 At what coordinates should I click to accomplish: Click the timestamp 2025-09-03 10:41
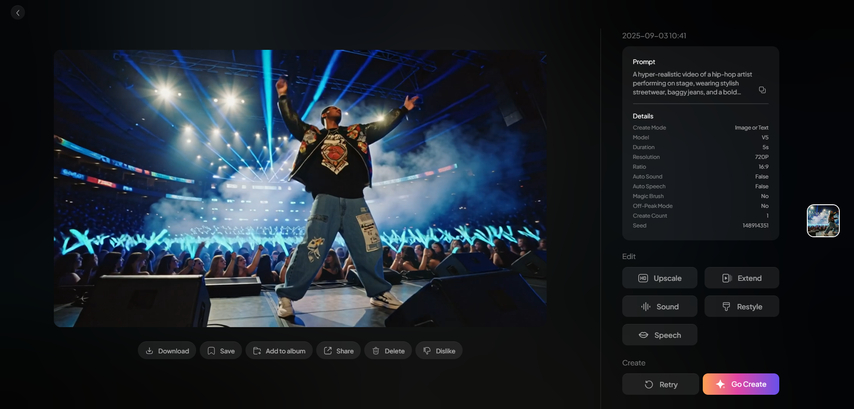pos(654,36)
